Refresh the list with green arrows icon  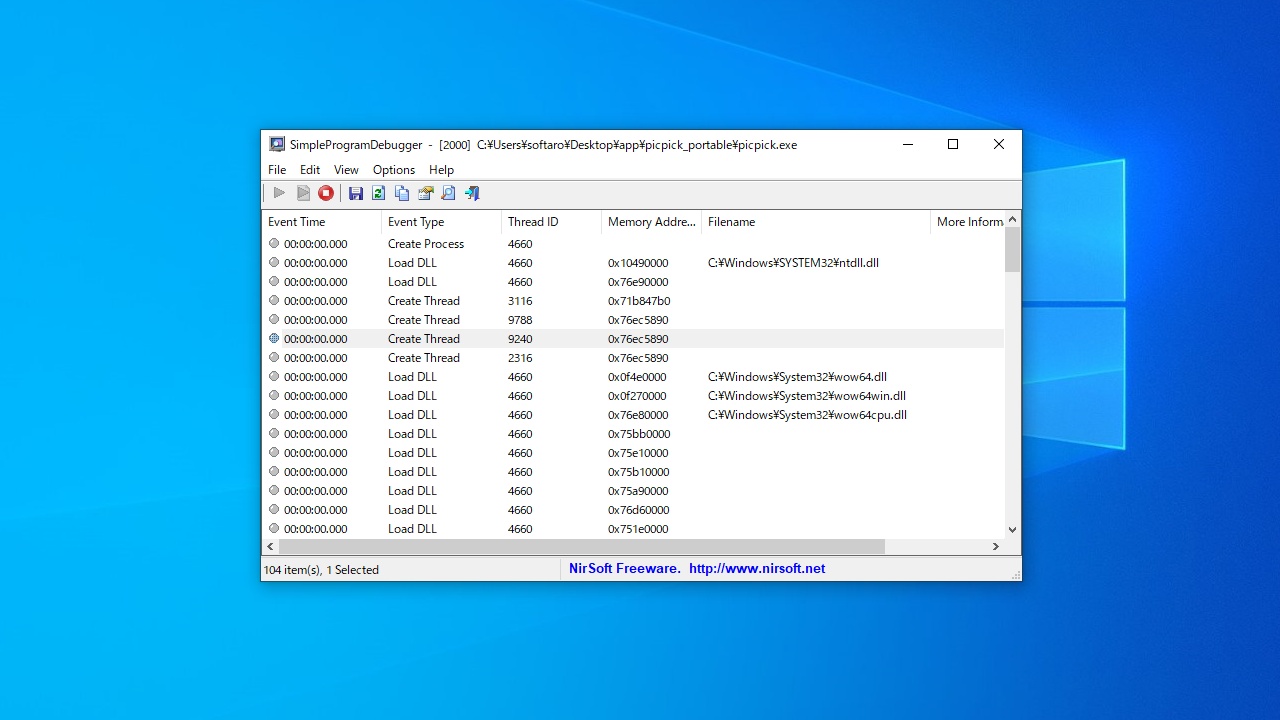tap(378, 193)
